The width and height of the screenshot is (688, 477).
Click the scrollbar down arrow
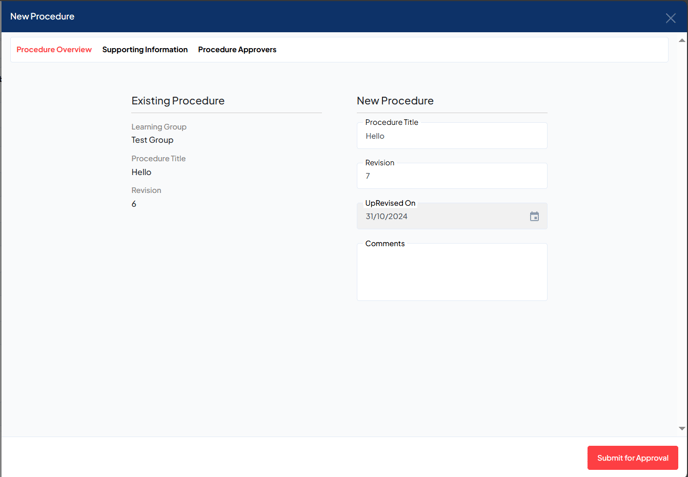[x=681, y=428]
